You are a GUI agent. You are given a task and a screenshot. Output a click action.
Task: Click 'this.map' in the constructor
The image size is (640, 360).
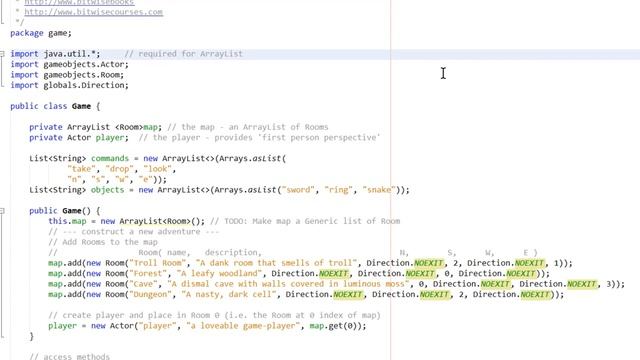click(x=67, y=221)
